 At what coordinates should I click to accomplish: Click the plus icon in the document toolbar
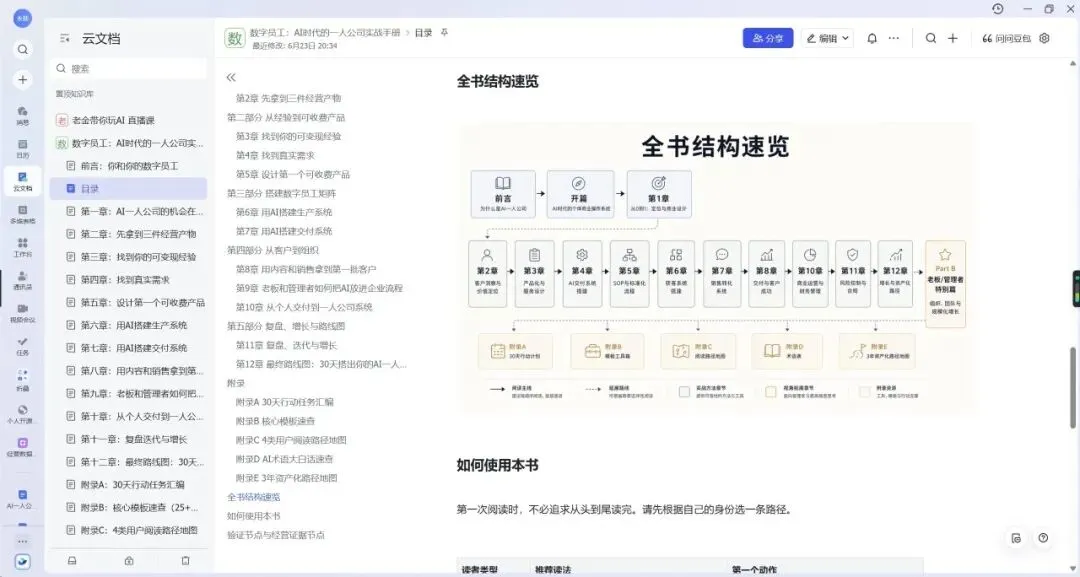(953, 39)
